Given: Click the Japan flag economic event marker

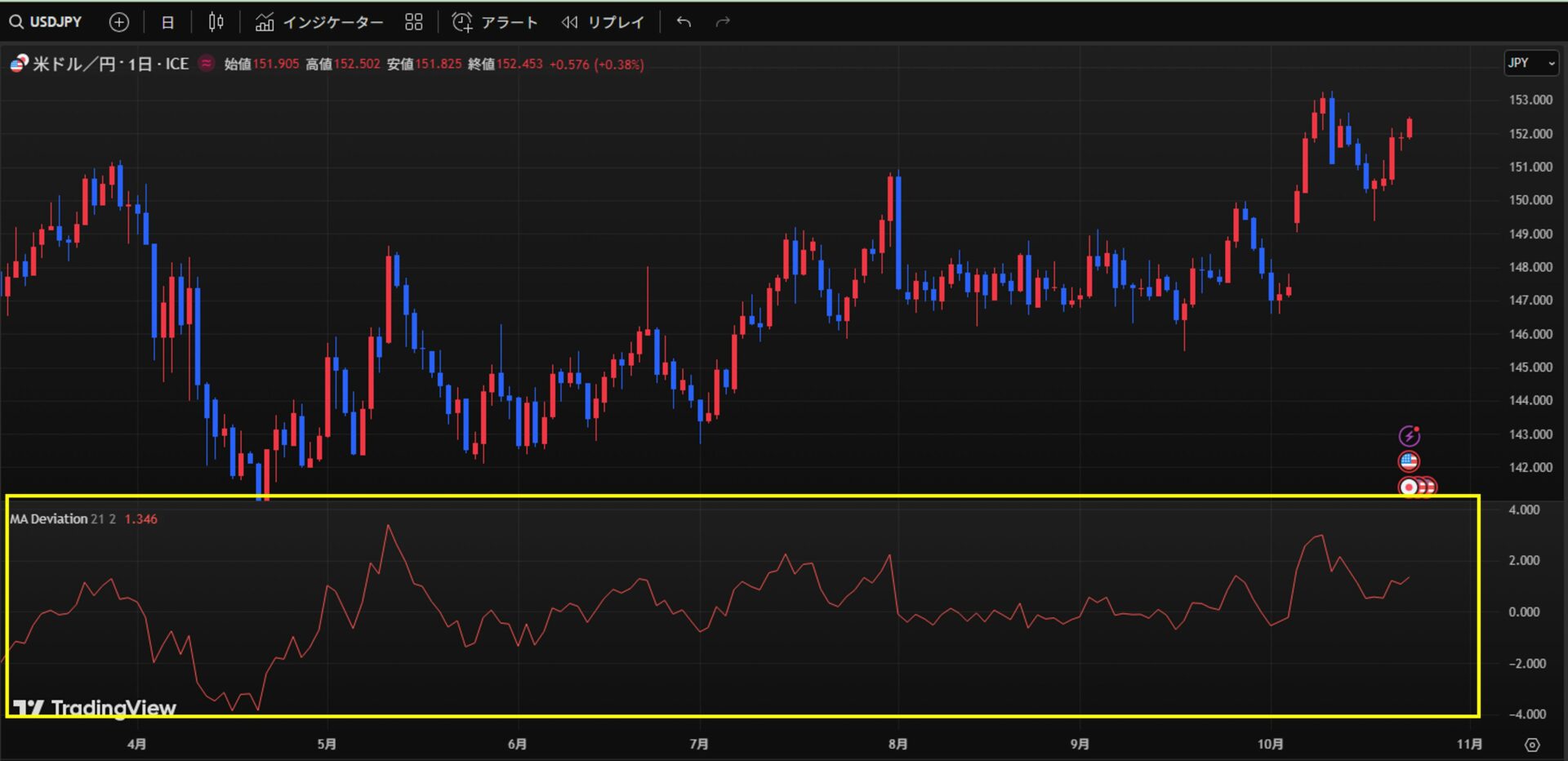Looking at the screenshot, I should point(1408,487).
